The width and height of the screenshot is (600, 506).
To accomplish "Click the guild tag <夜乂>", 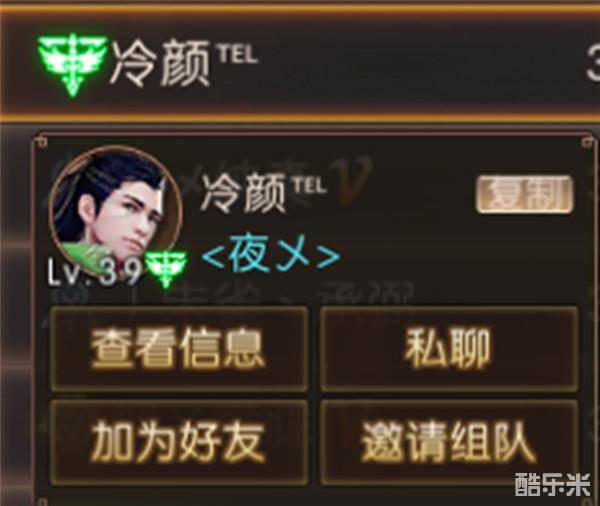I will click(271, 254).
